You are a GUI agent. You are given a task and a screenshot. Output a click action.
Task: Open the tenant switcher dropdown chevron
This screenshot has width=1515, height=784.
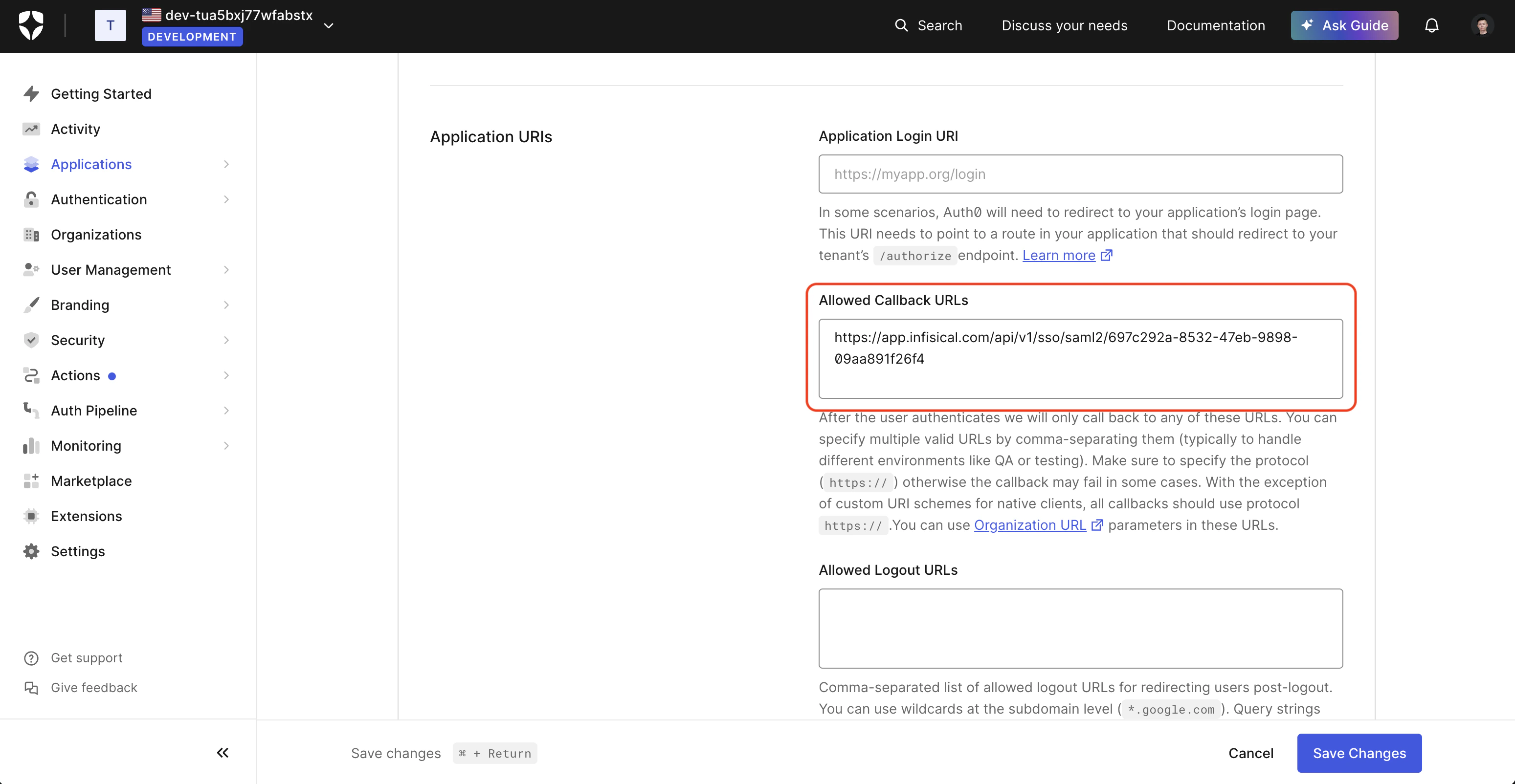[x=329, y=26]
